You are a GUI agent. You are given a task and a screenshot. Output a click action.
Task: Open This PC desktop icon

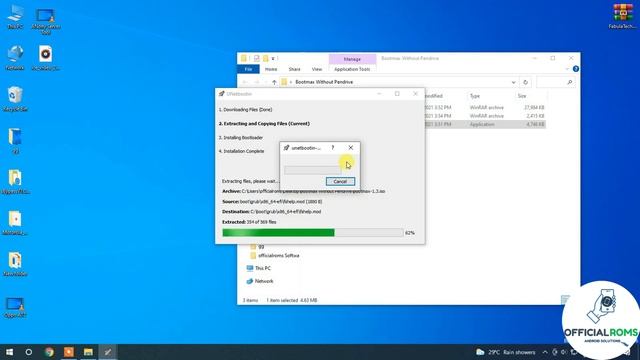tap(15, 17)
